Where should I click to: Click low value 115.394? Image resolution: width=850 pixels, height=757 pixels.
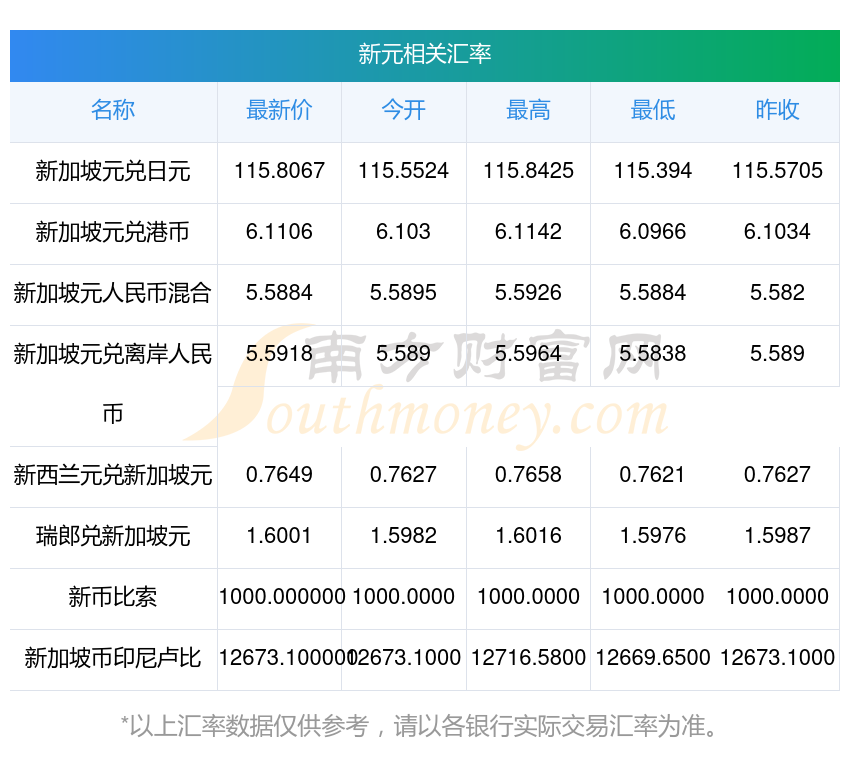(653, 171)
